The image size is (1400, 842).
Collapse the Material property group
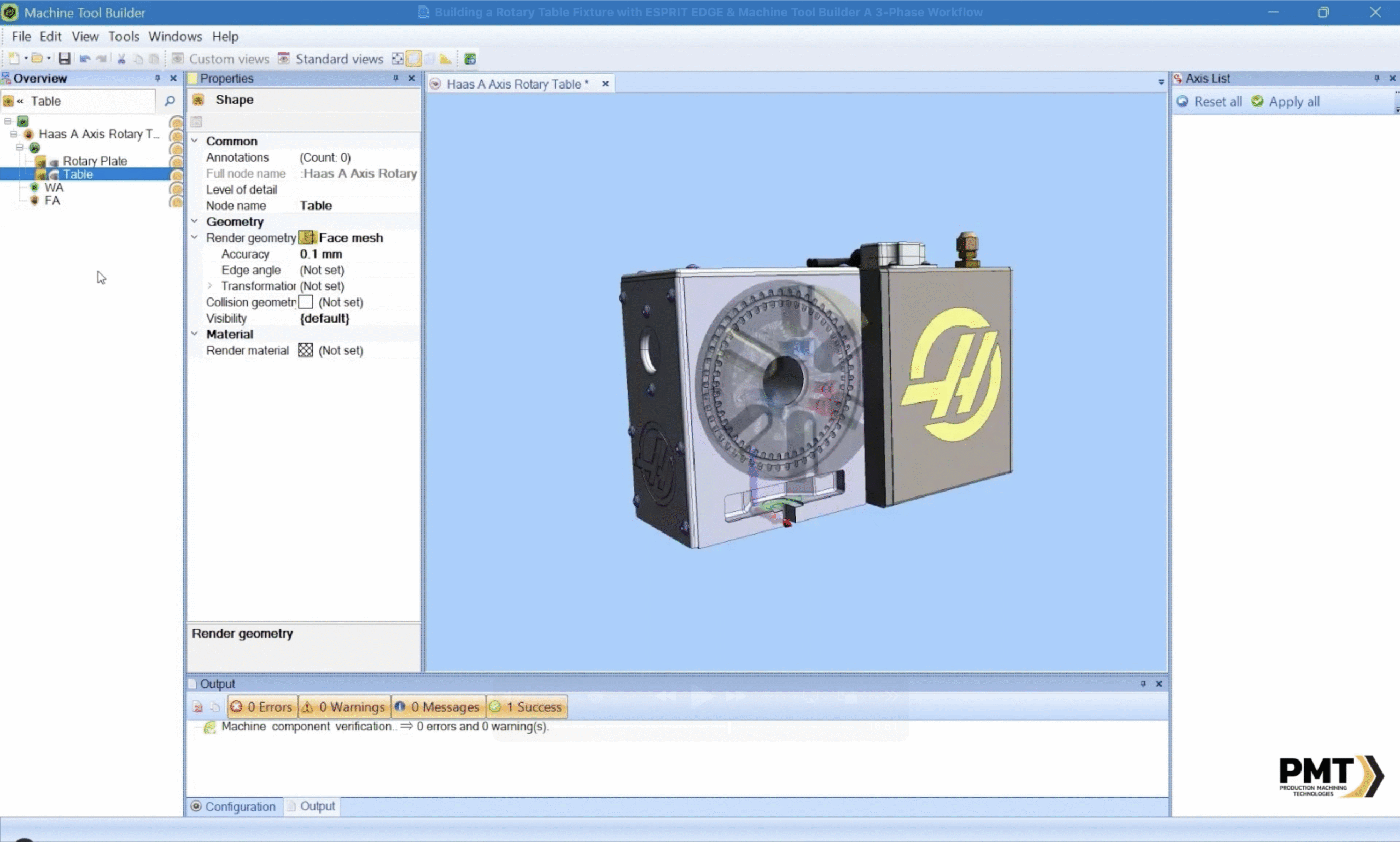(195, 334)
